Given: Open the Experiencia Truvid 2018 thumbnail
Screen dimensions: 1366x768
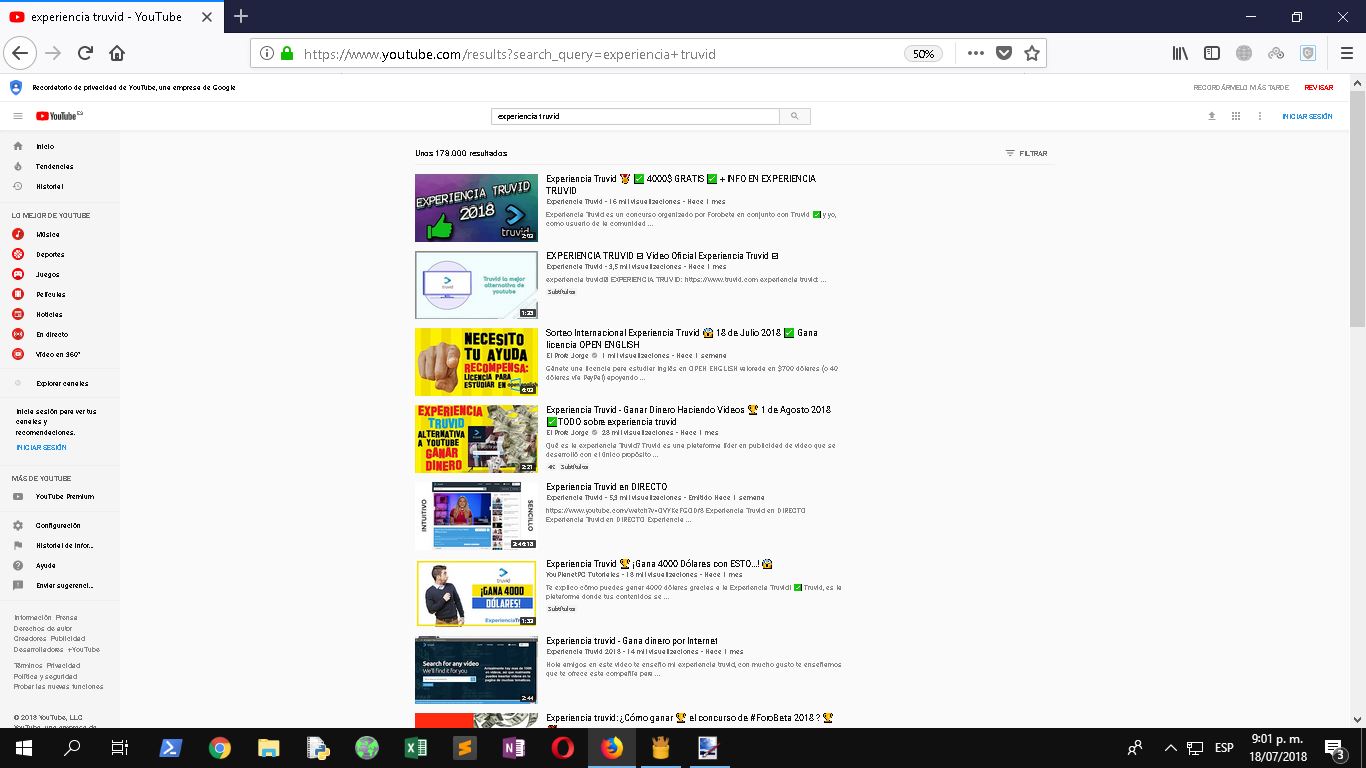Looking at the screenshot, I should pyautogui.click(x=476, y=208).
